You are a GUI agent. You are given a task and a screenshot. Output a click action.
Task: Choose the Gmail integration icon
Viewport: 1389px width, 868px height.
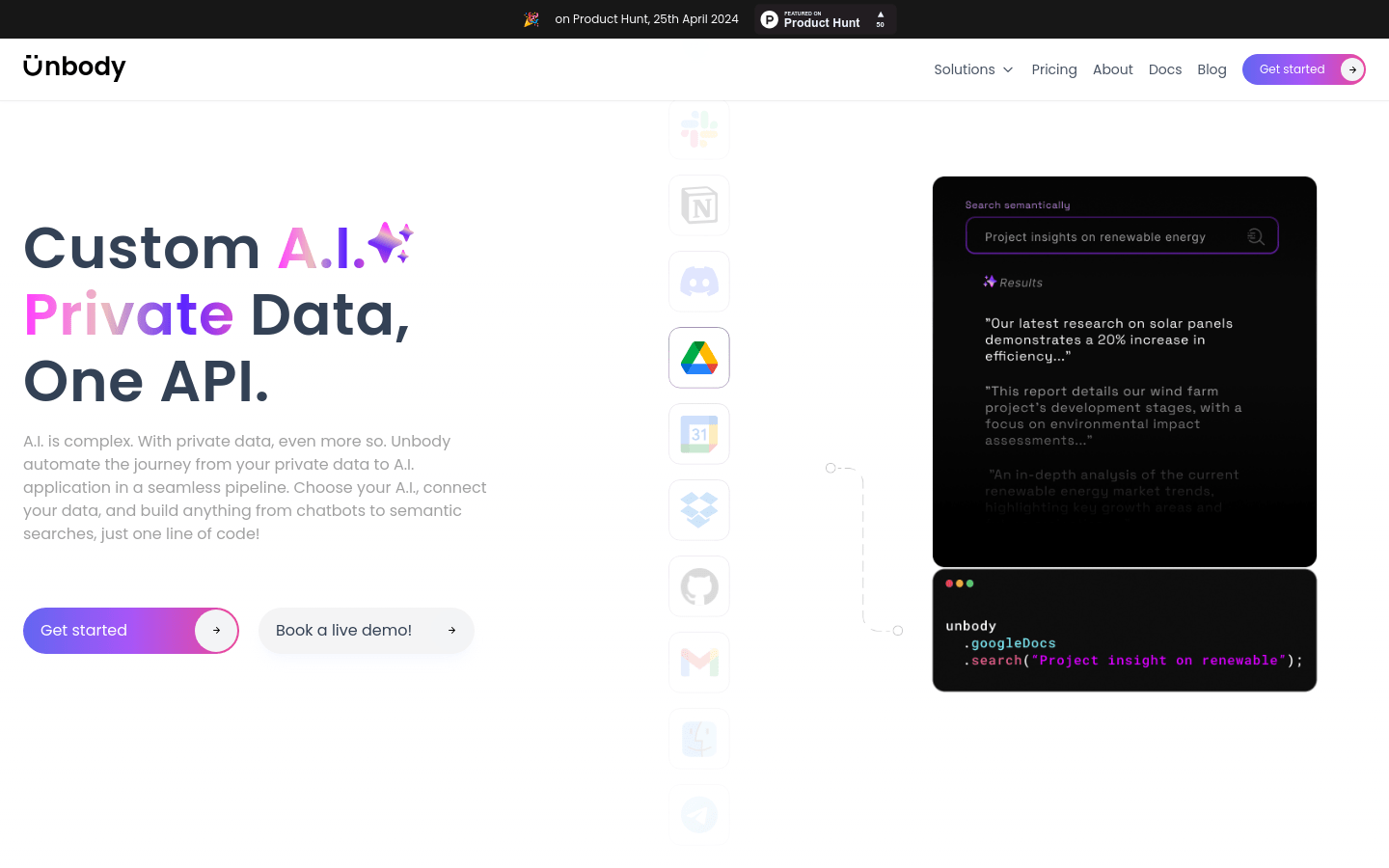coord(699,663)
